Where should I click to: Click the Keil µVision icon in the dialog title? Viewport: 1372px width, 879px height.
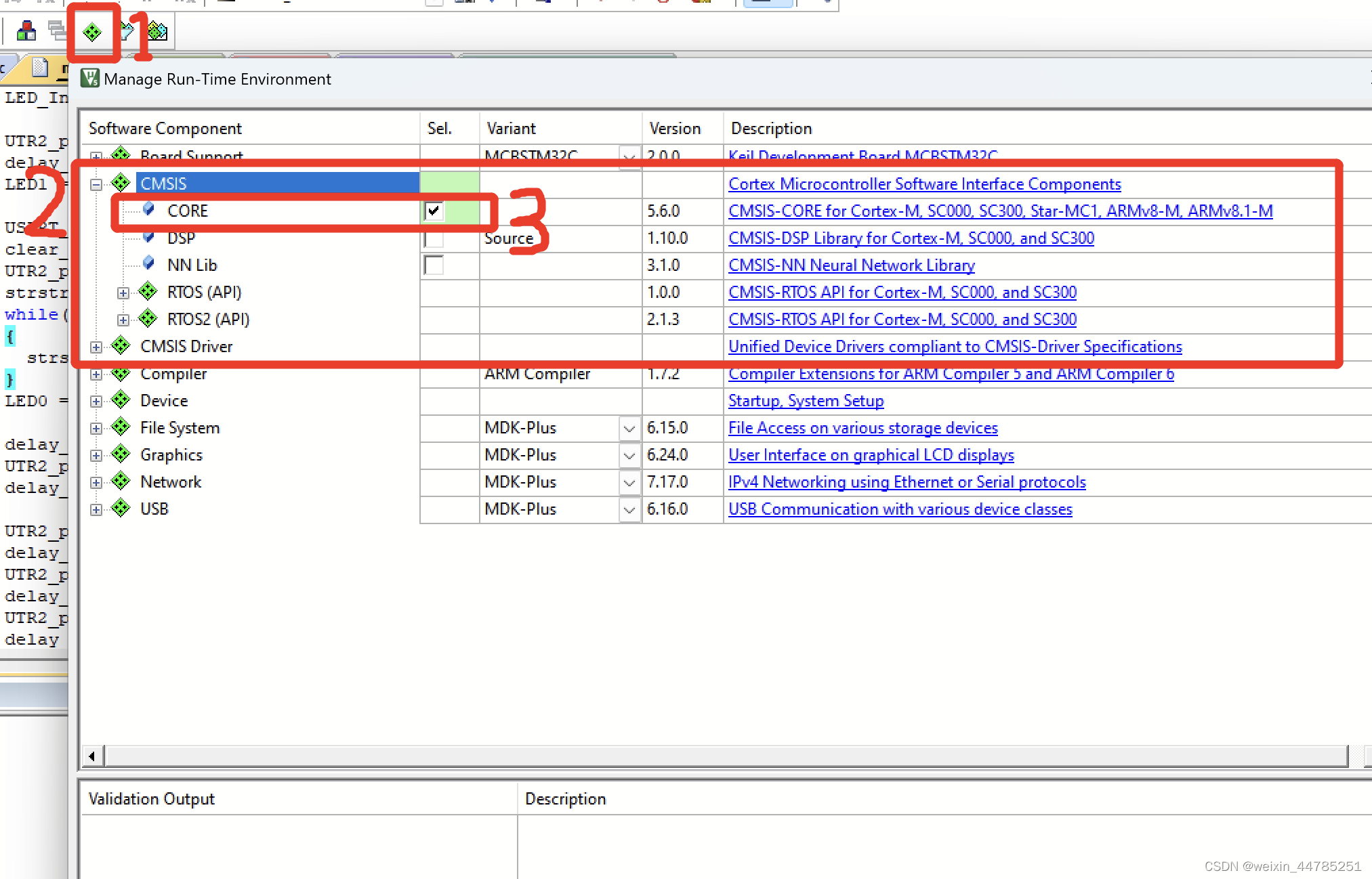click(x=89, y=79)
